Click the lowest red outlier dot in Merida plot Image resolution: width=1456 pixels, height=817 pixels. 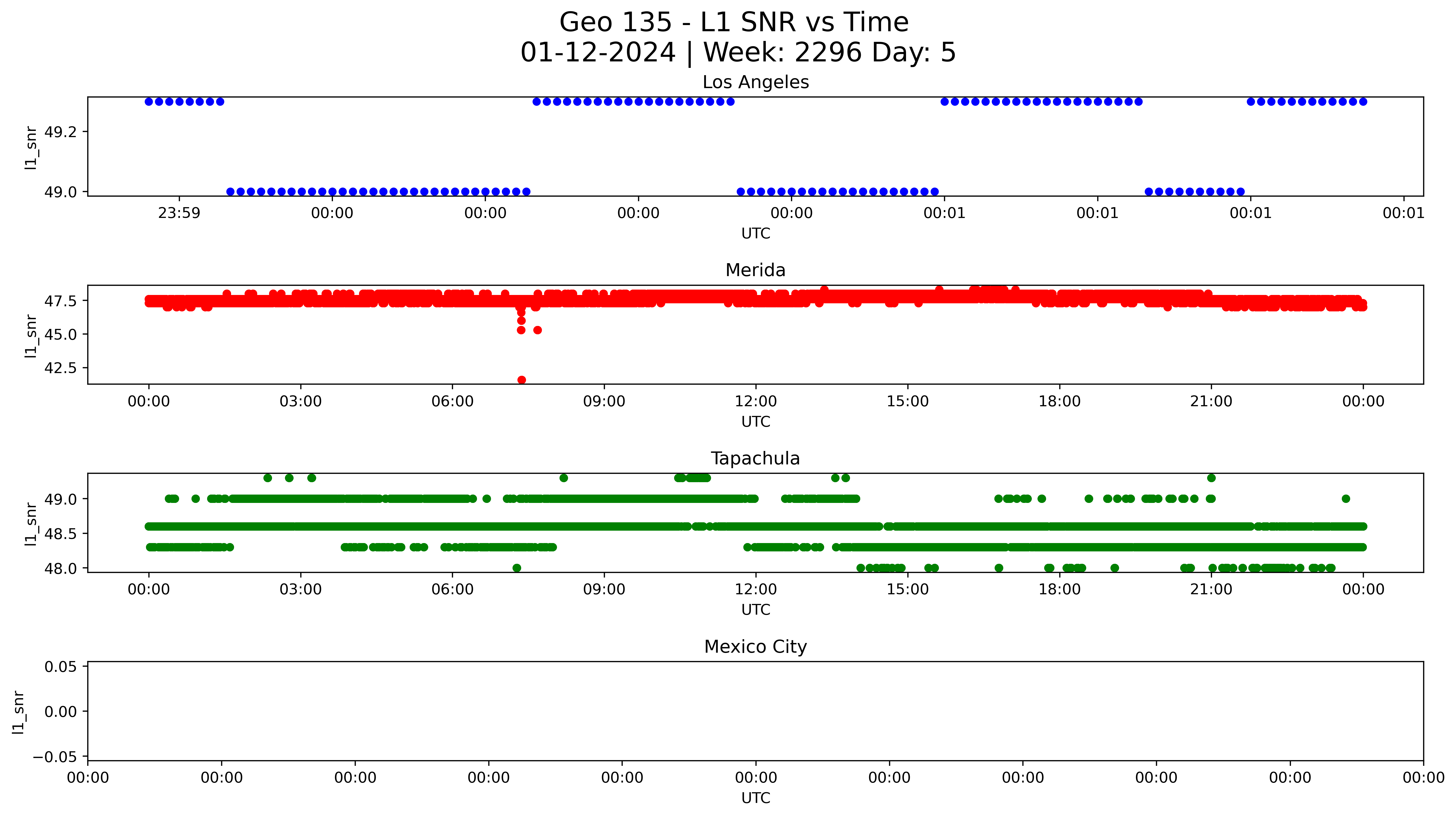coord(522,380)
